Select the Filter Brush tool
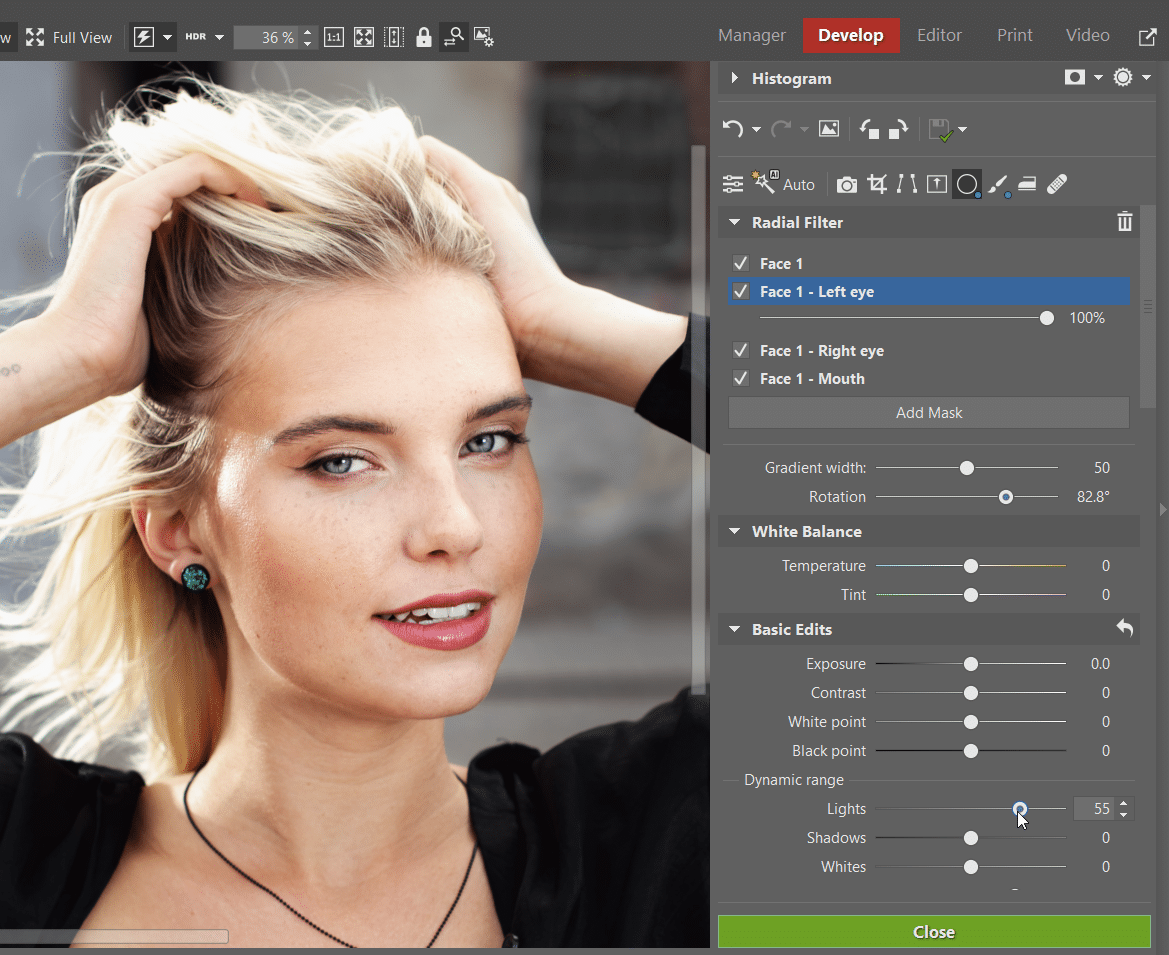 pyautogui.click(x=998, y=184)
